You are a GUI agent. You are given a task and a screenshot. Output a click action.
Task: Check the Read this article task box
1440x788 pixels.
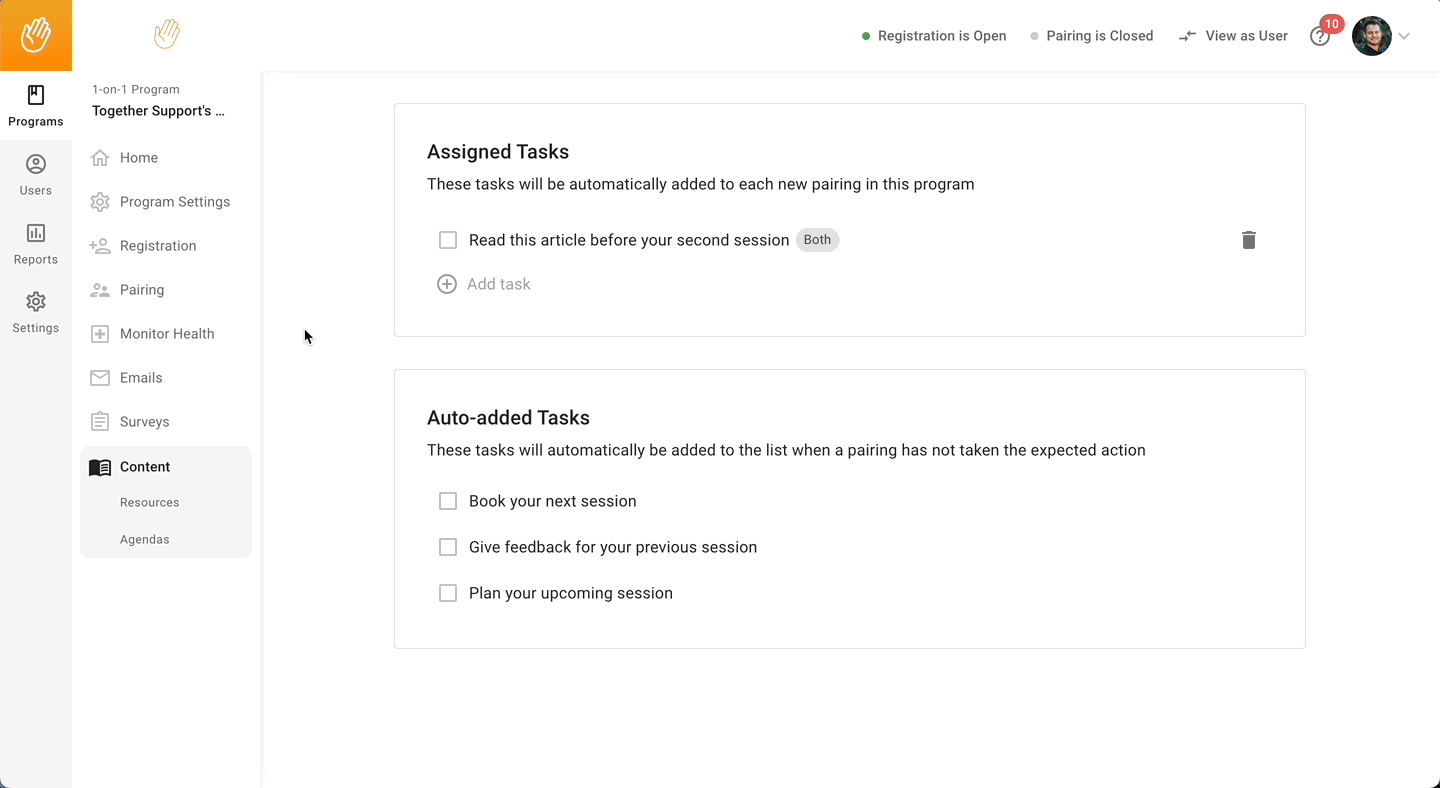(x=448, y=240)
